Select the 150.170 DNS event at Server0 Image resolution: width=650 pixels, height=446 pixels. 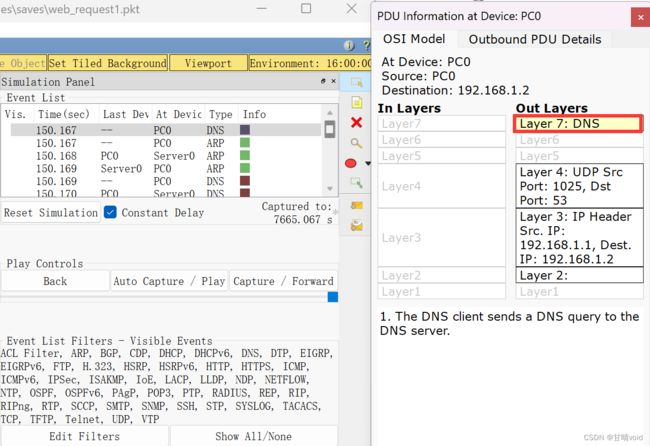(166, 193)
